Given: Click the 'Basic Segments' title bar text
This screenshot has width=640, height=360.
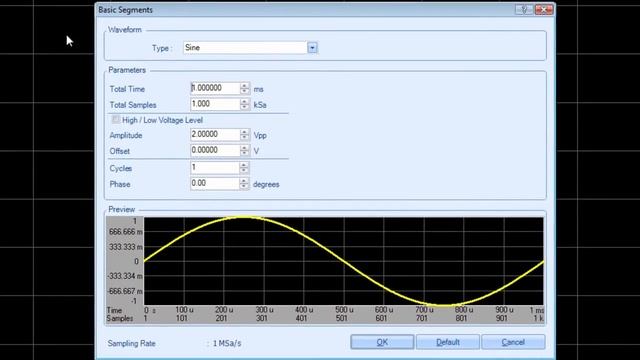Looking at the screenshot, I should [x=125, y=10].
